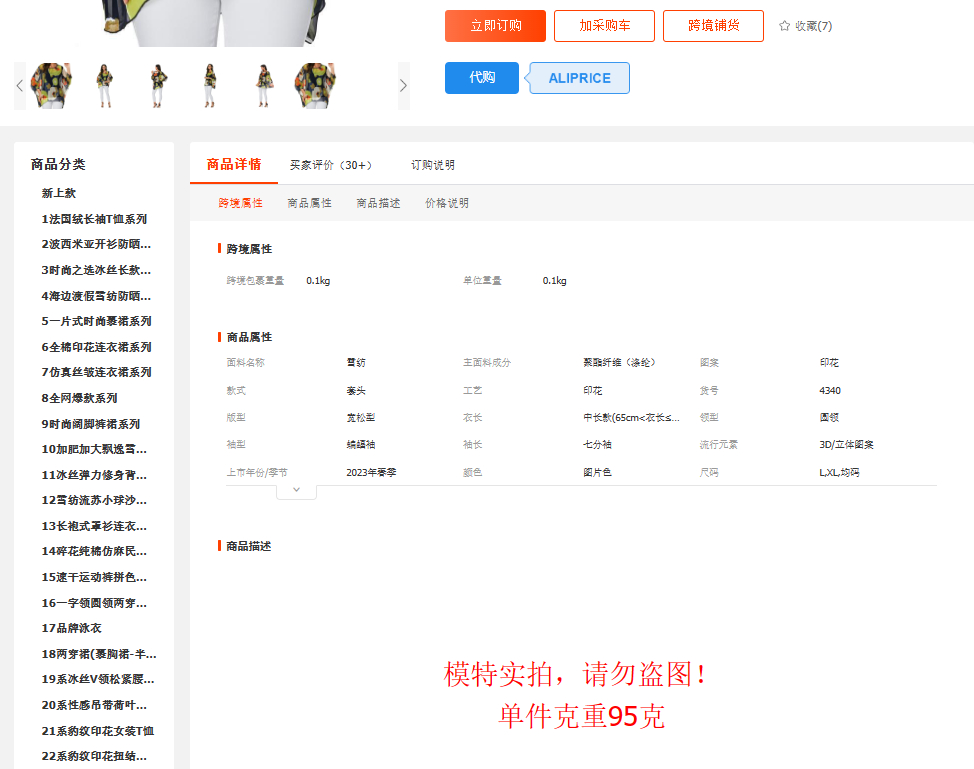Click the 跨境铺货 button
Image resolution: width=974 pixels, height=769 pixels.
click(713, 26)
